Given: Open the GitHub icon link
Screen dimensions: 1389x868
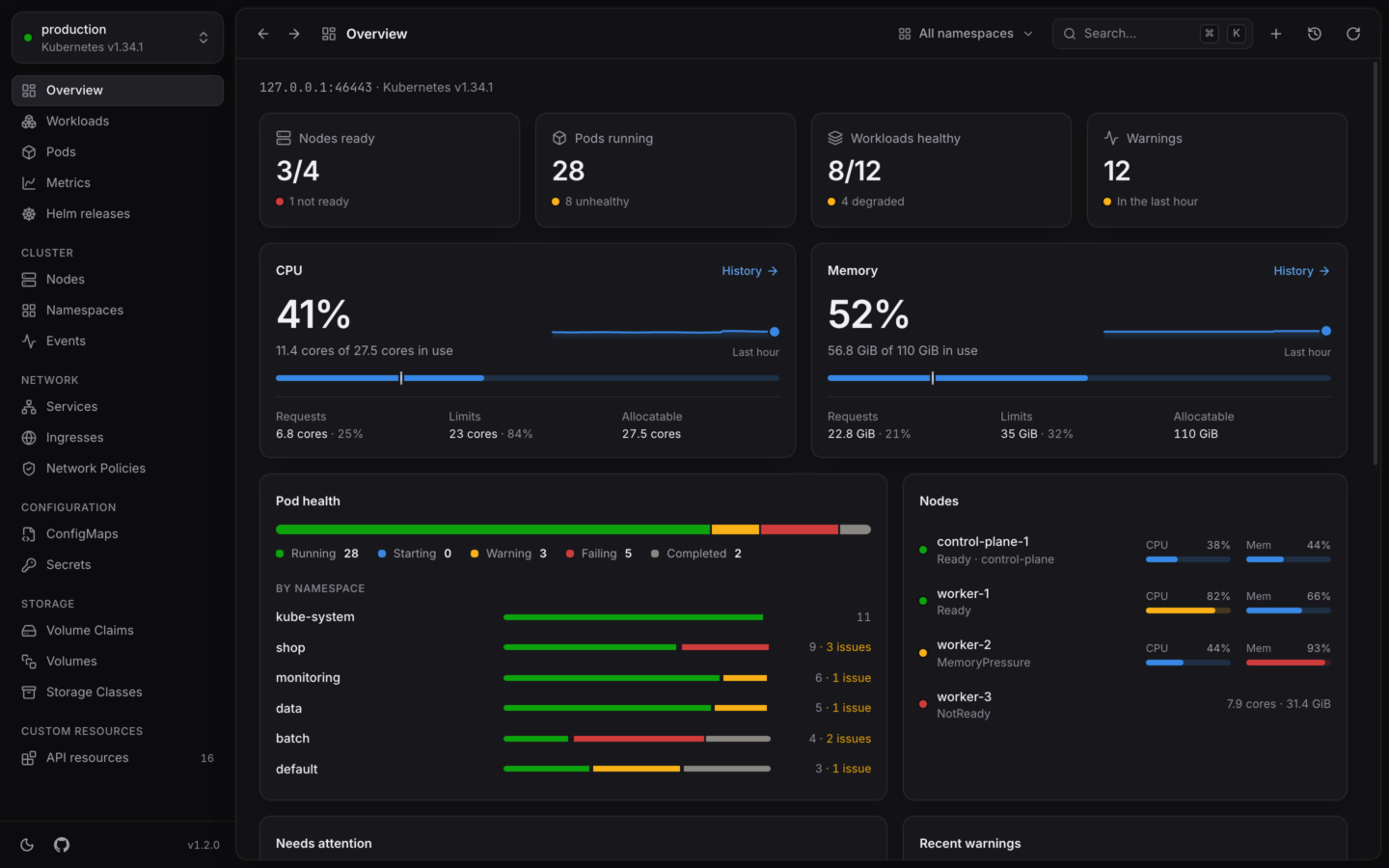Looking at the screenshot, I should [62, 845].
